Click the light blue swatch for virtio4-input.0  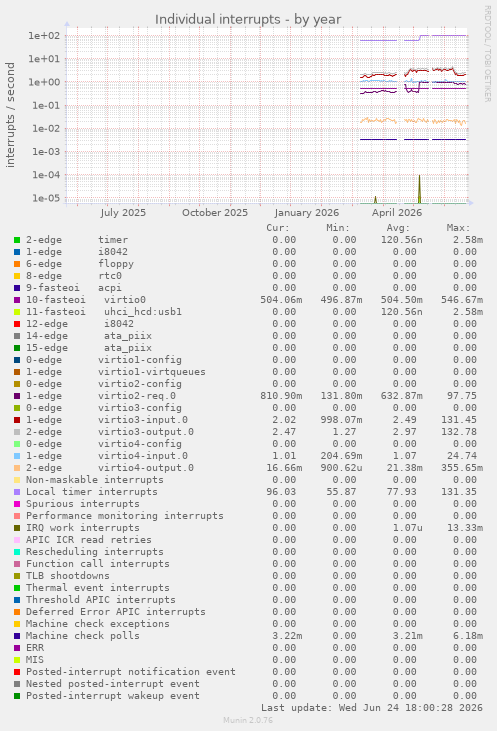pyautogui.click(x=17, y=456)
